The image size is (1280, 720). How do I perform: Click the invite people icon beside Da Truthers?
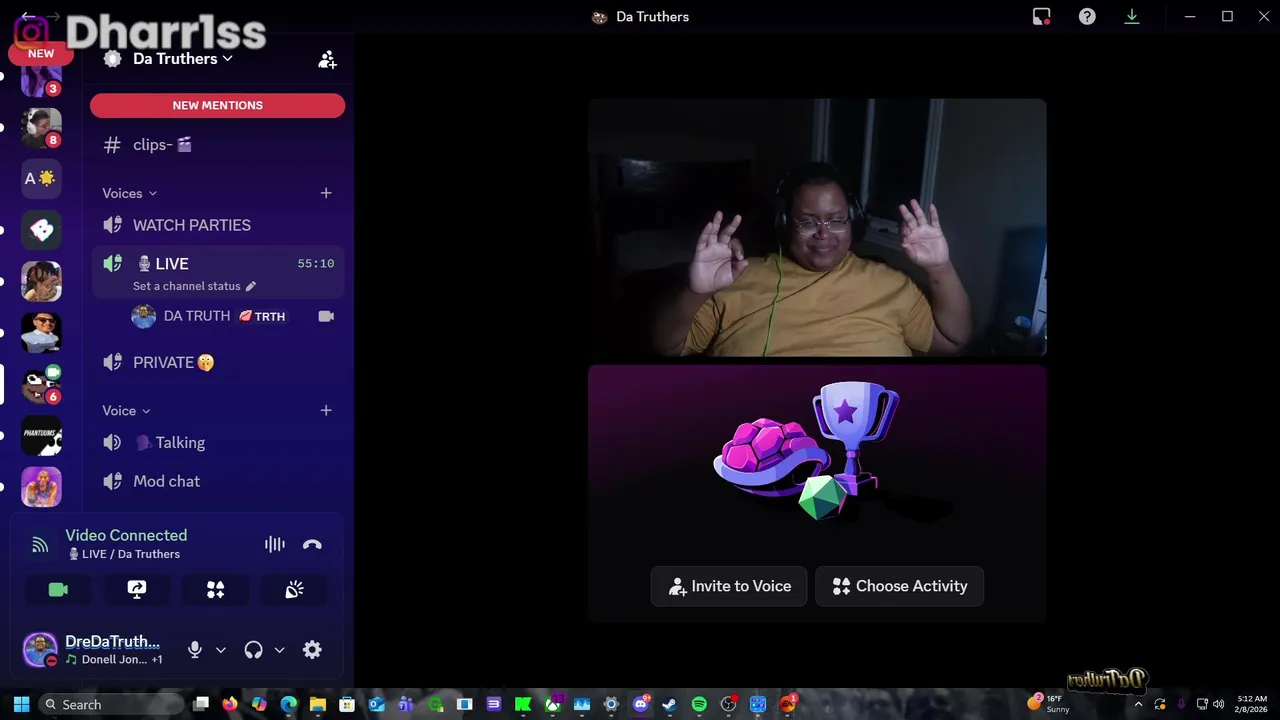click(x=327, y=60)
